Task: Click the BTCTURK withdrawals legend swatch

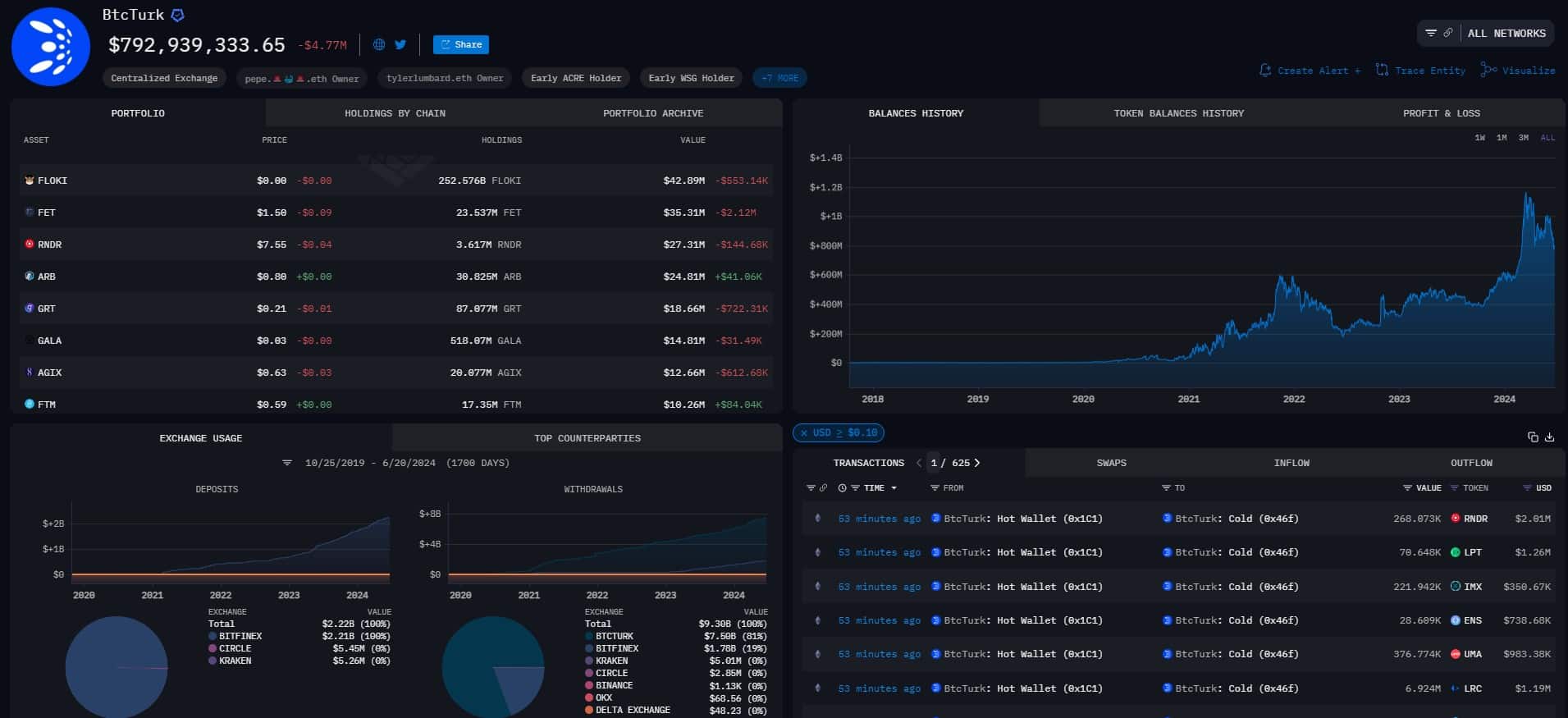Action: [x=589, y=636]
